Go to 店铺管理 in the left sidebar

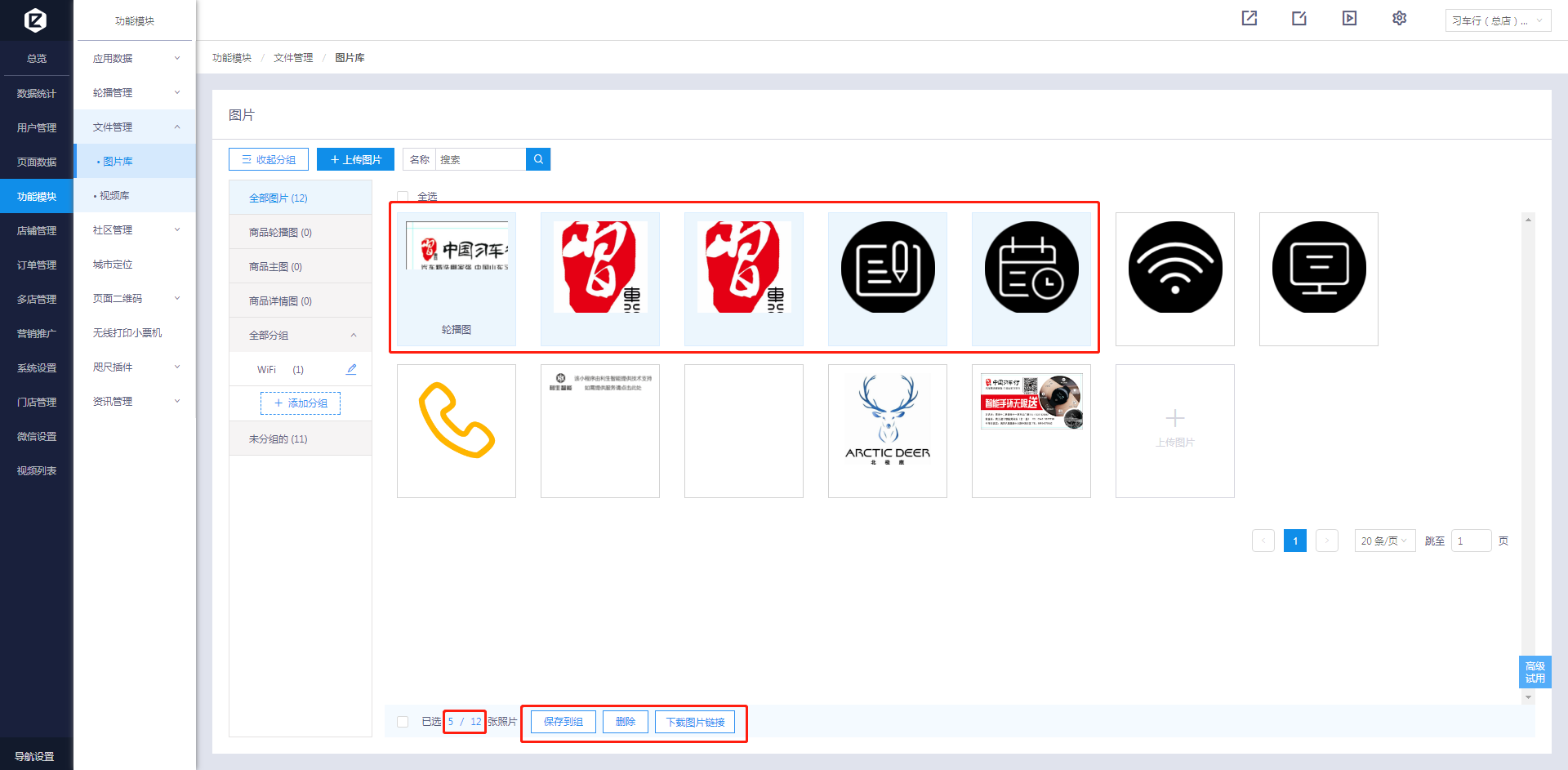37,231
